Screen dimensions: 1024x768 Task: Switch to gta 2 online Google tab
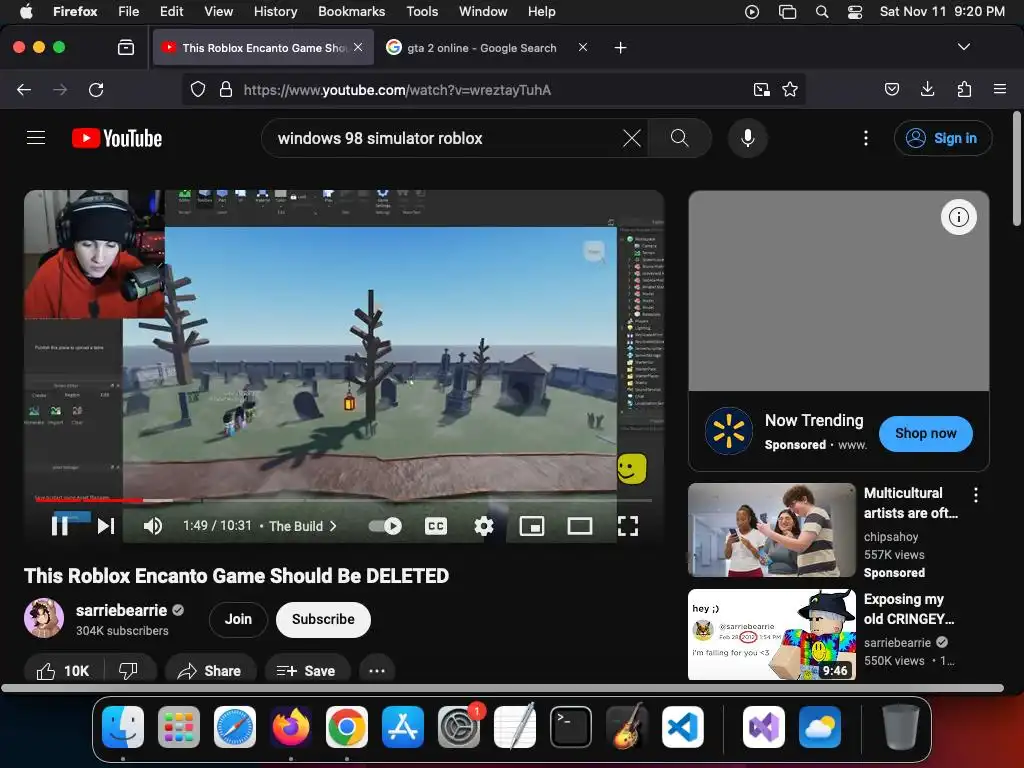coord(481,48)
